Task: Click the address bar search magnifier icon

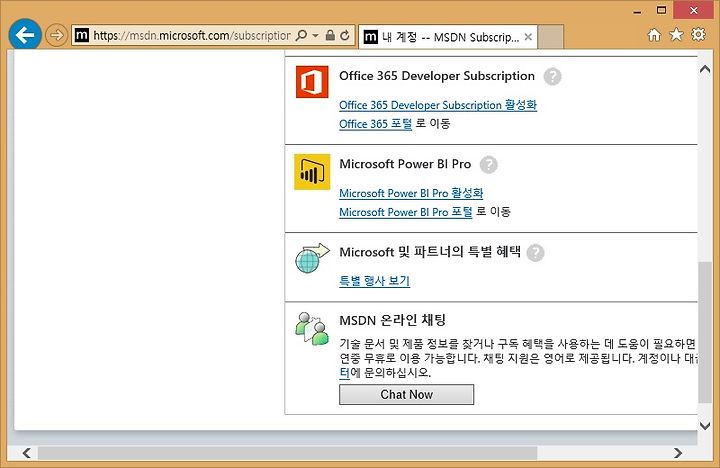Action: pyautogui.click(x=301, y=35)
